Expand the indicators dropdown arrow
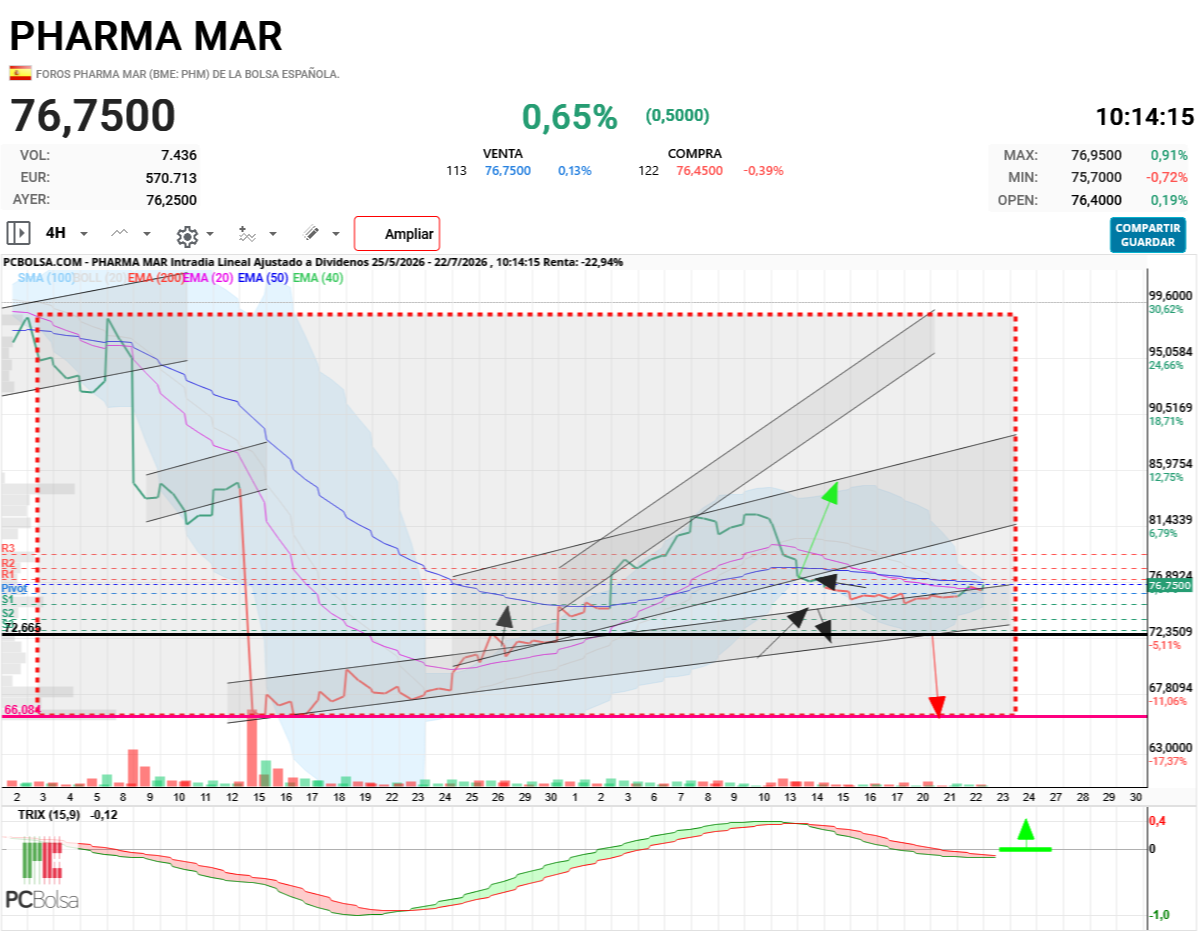The width and height of the screenshot is (1200, 931). [273, 234]
